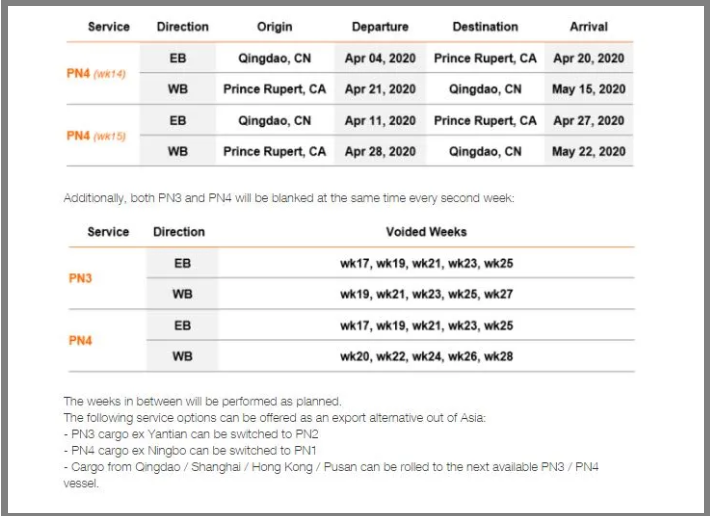The image size is (710, 516).
Task: Click the text about PN3 and PN4 being blanked
Action: tap(288, 198)
